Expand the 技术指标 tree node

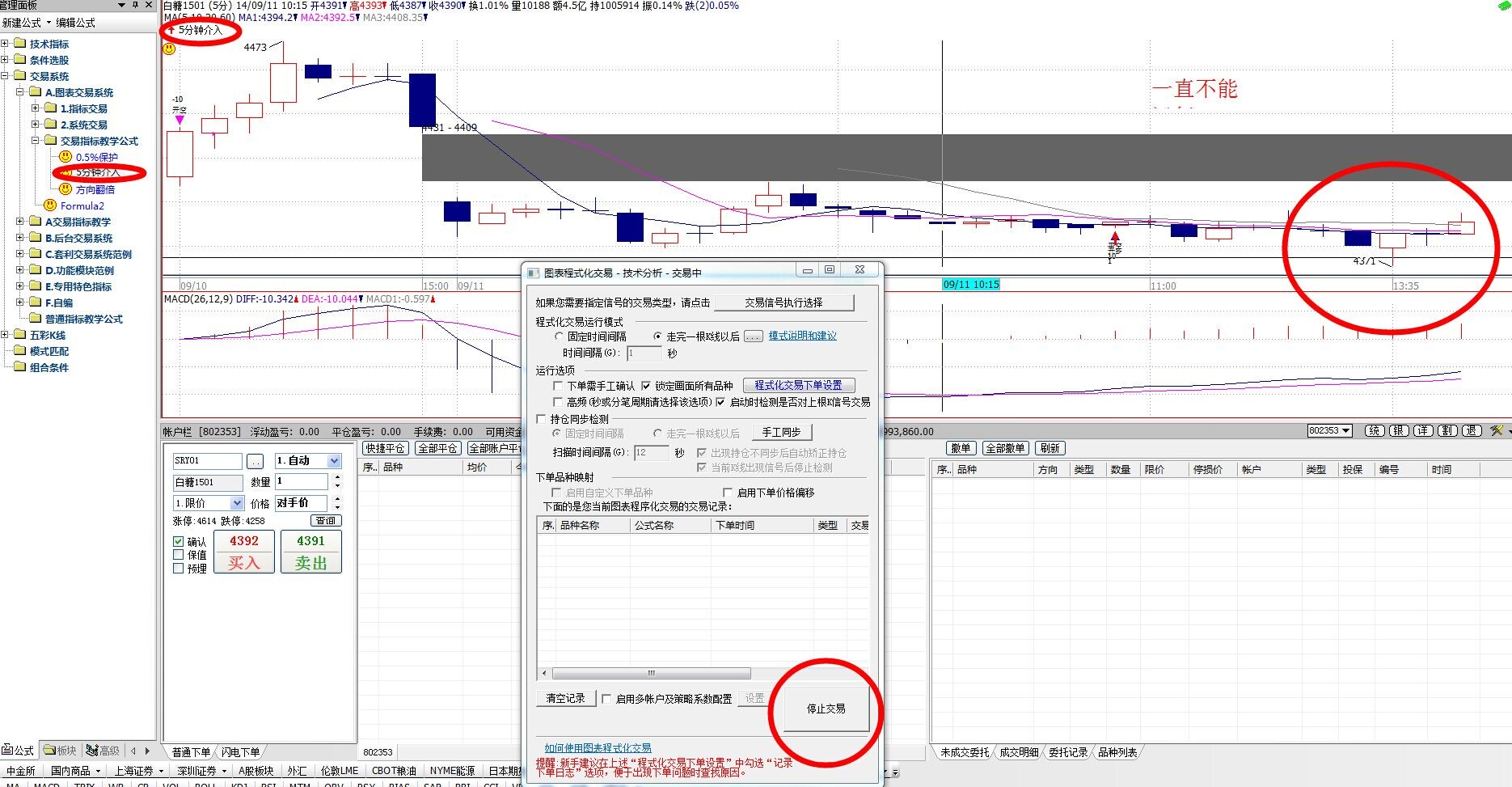point(5,44)
